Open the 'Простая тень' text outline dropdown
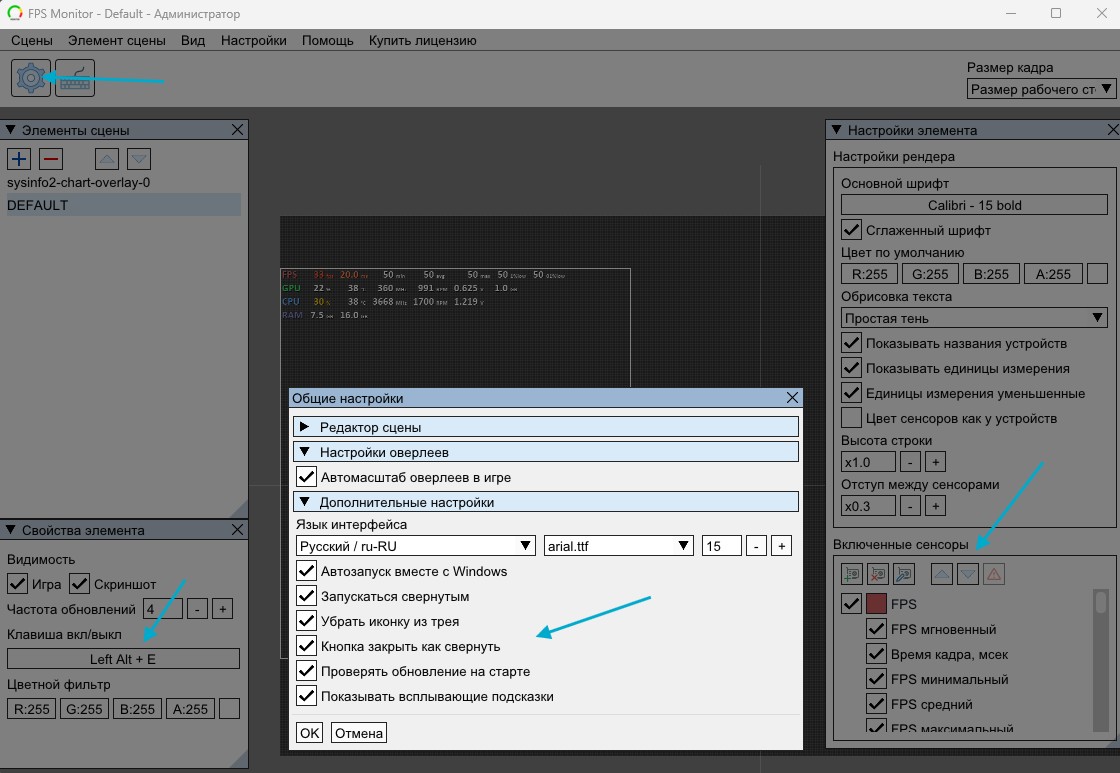Image resolution: width=1120 pixels, height=773 pixels. pos(974,318)
